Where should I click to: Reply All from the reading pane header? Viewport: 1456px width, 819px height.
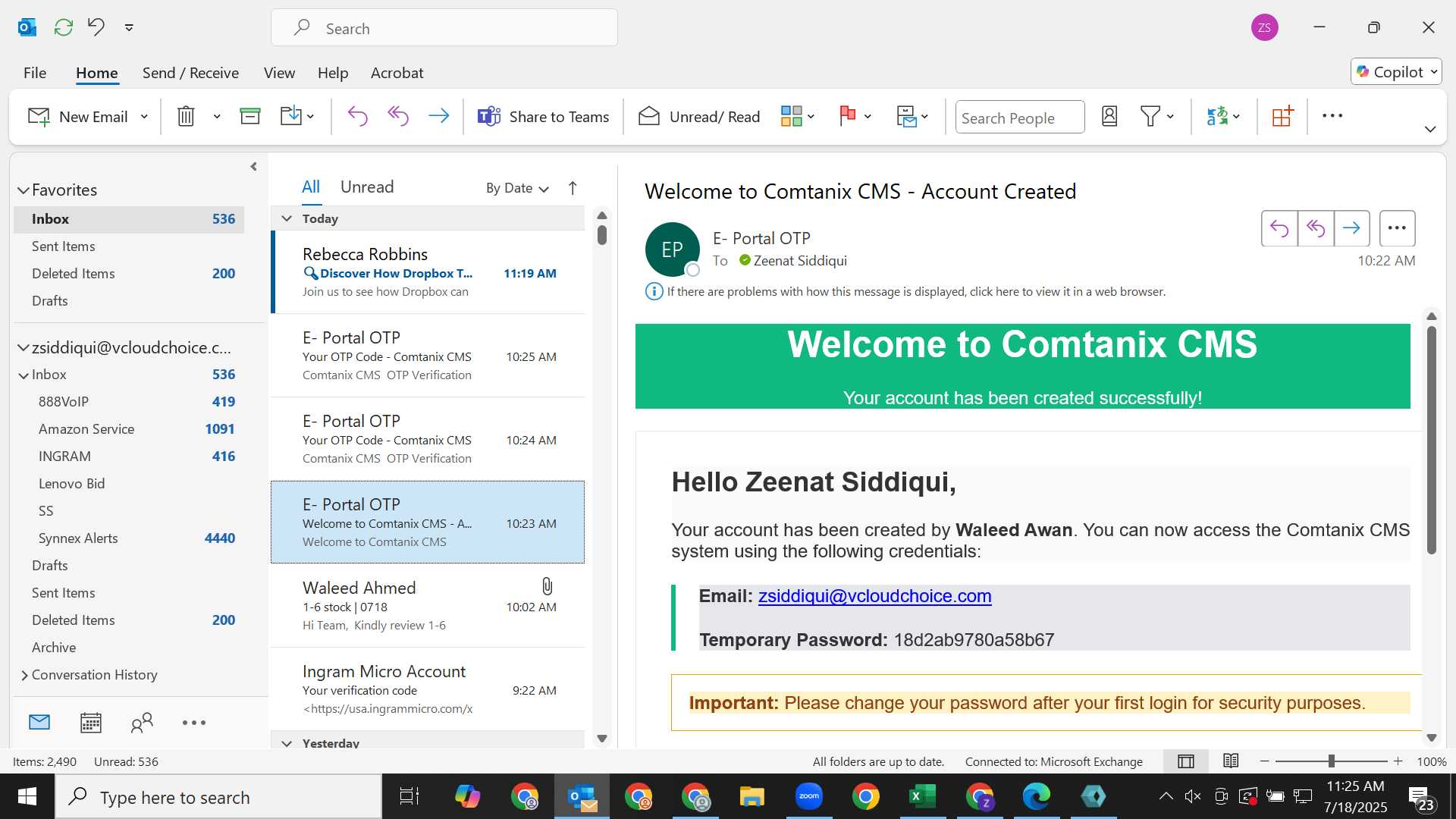point(1316,228)
